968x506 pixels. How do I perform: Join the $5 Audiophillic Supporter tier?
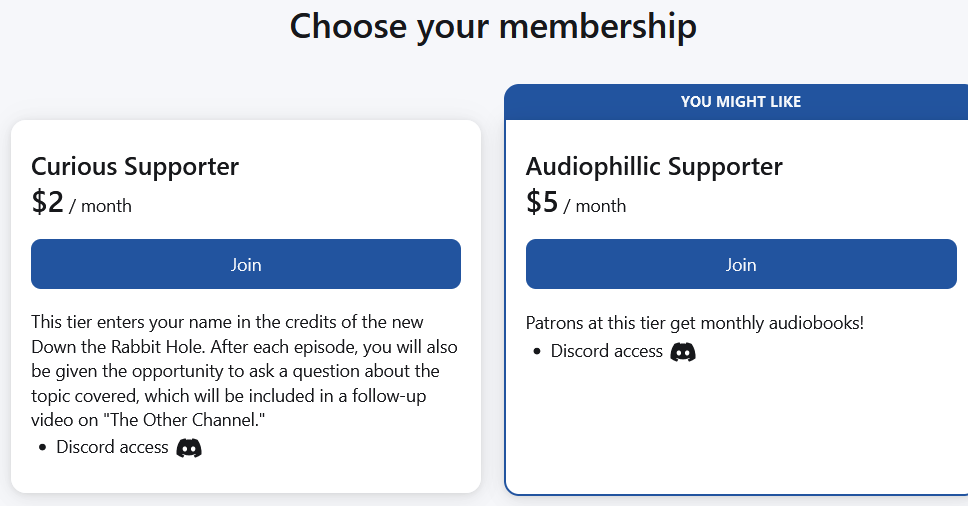point(741,264)
